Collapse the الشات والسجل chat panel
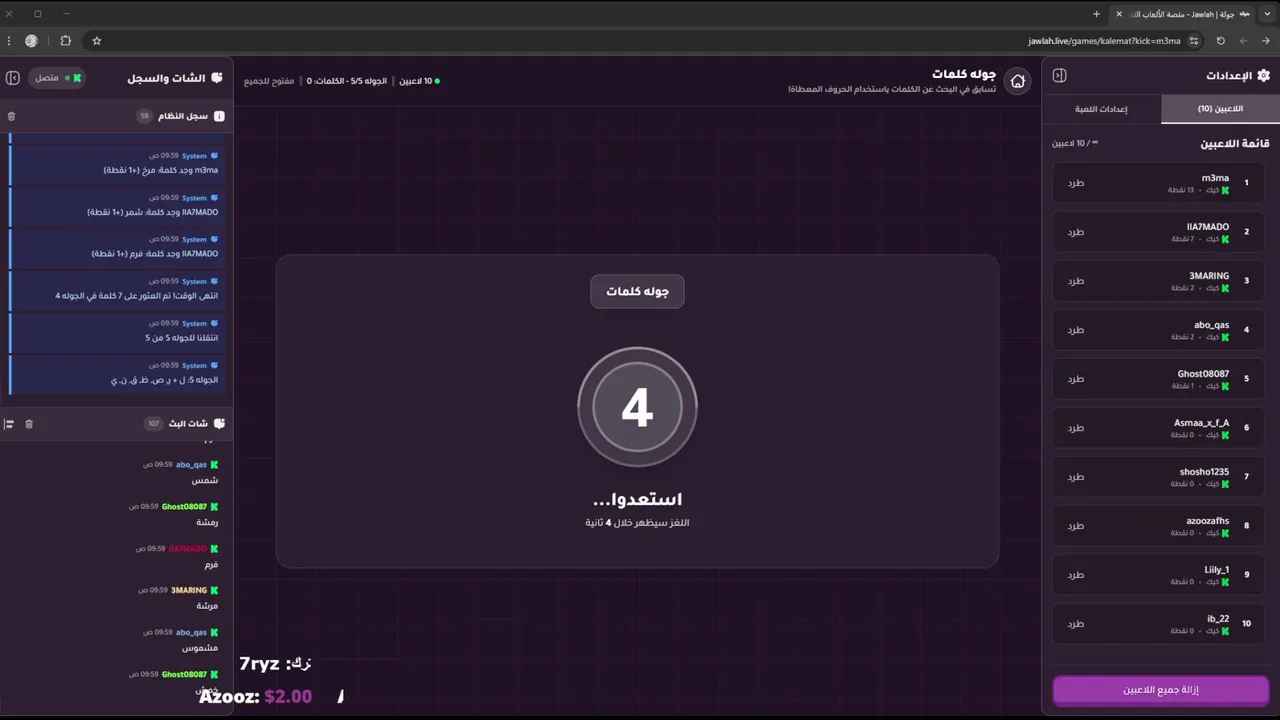The width and height of the screenshot is (1280, 720). [x=14, y=78]
